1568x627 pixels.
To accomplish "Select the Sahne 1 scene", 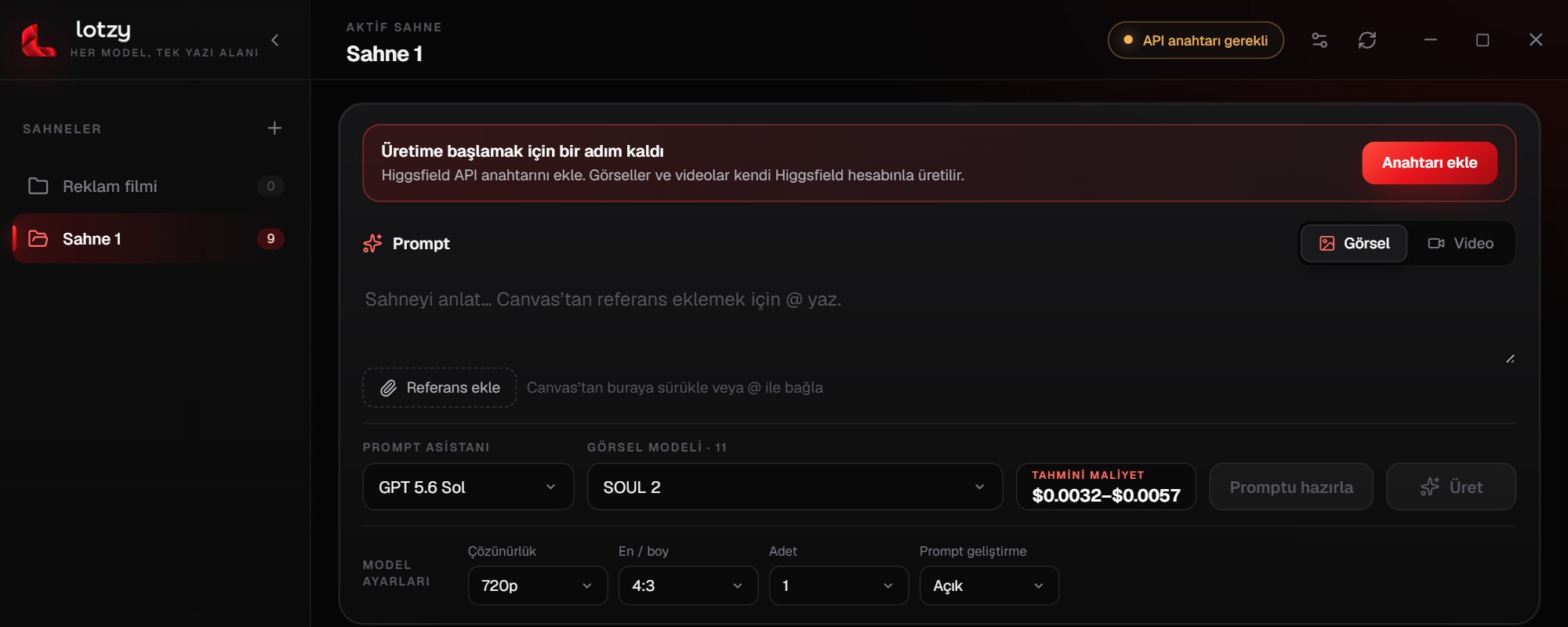I will (149, 238).
